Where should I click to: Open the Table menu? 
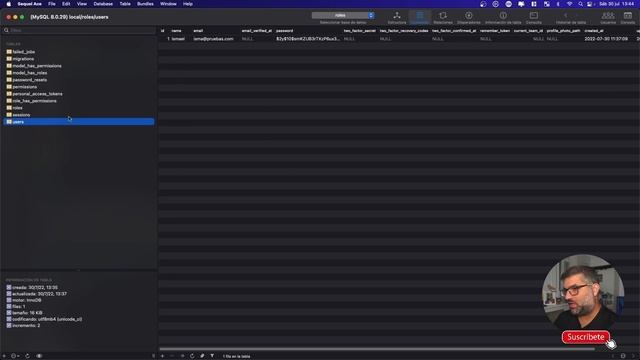click(x=125, y=4)
